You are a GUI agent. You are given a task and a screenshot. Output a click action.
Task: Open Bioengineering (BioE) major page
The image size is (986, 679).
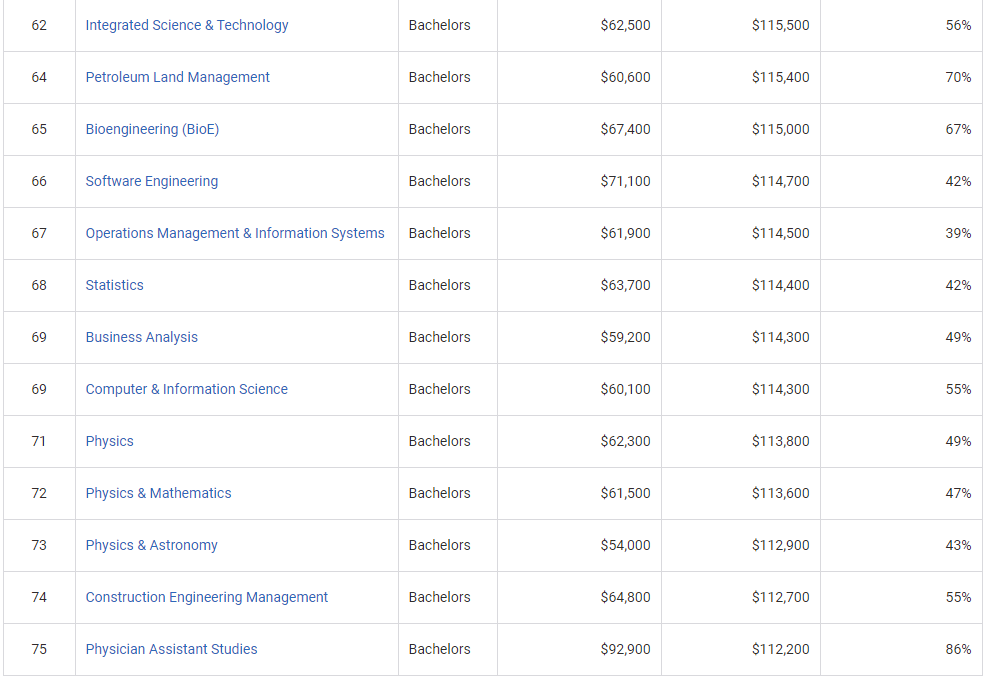(x=152, y=129)
